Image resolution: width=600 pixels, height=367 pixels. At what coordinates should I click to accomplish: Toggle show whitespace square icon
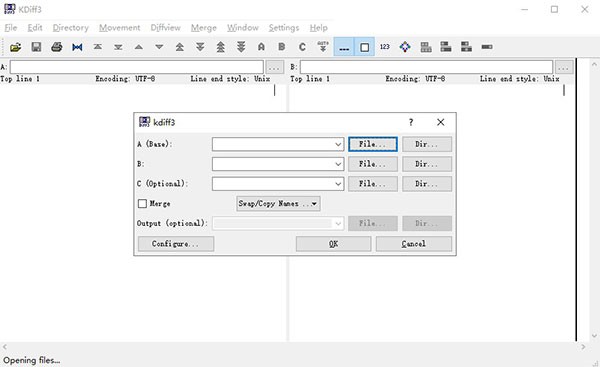(365, 47)
